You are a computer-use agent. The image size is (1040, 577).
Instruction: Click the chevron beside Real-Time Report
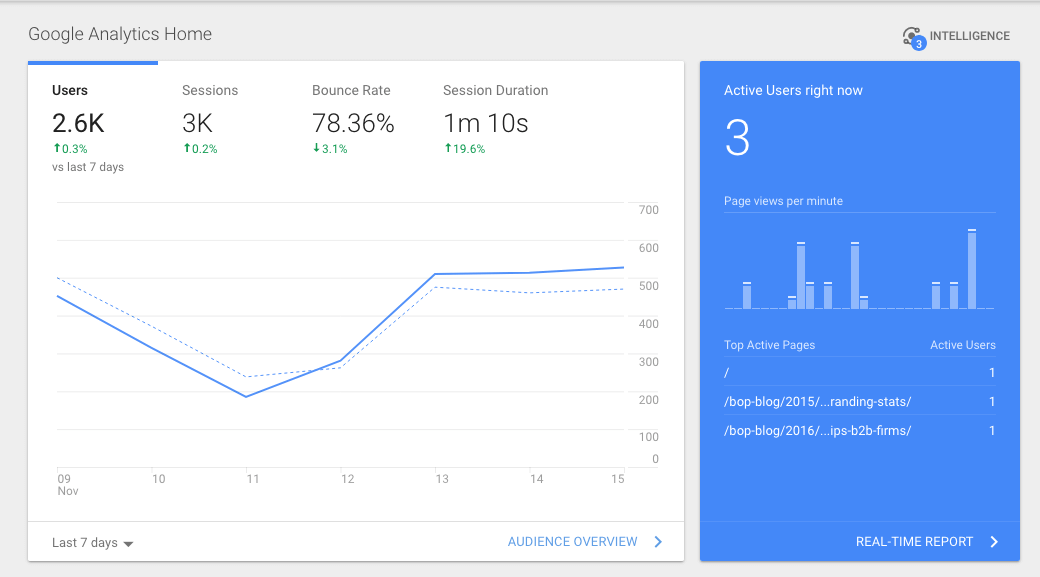pos(994,542)
